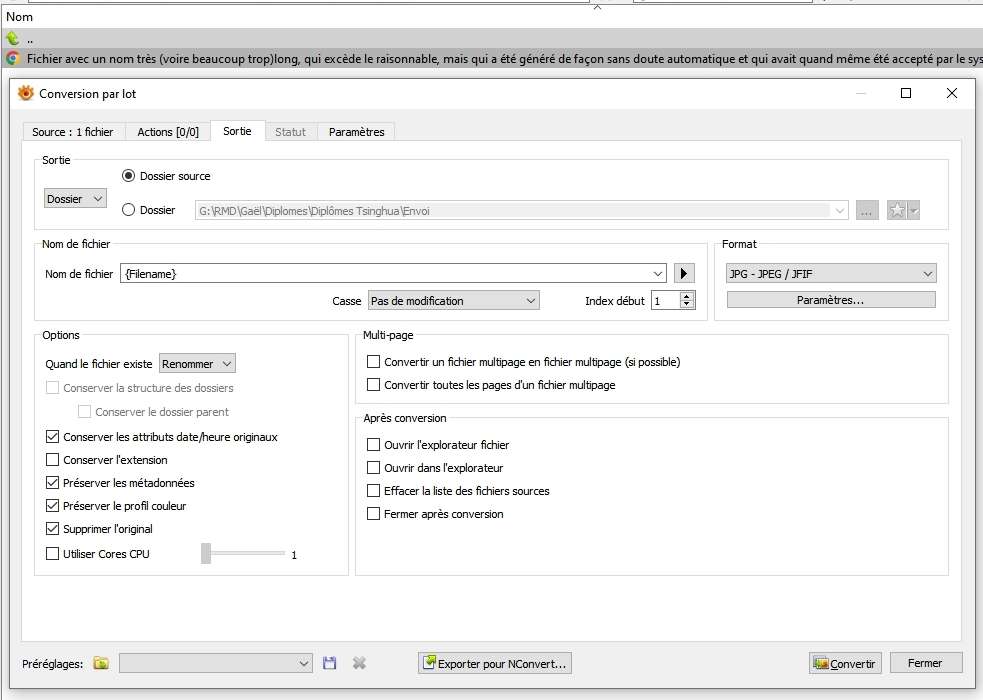This screenshot has height=700, width=983.
Task: Click the presets folder icon
Action: (101, 663)
